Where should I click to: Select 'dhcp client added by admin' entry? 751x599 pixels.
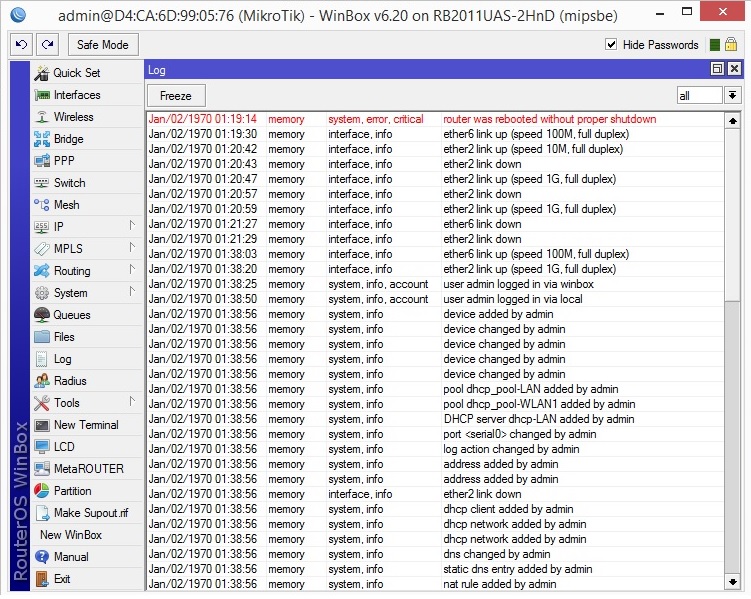click(435, 509)
